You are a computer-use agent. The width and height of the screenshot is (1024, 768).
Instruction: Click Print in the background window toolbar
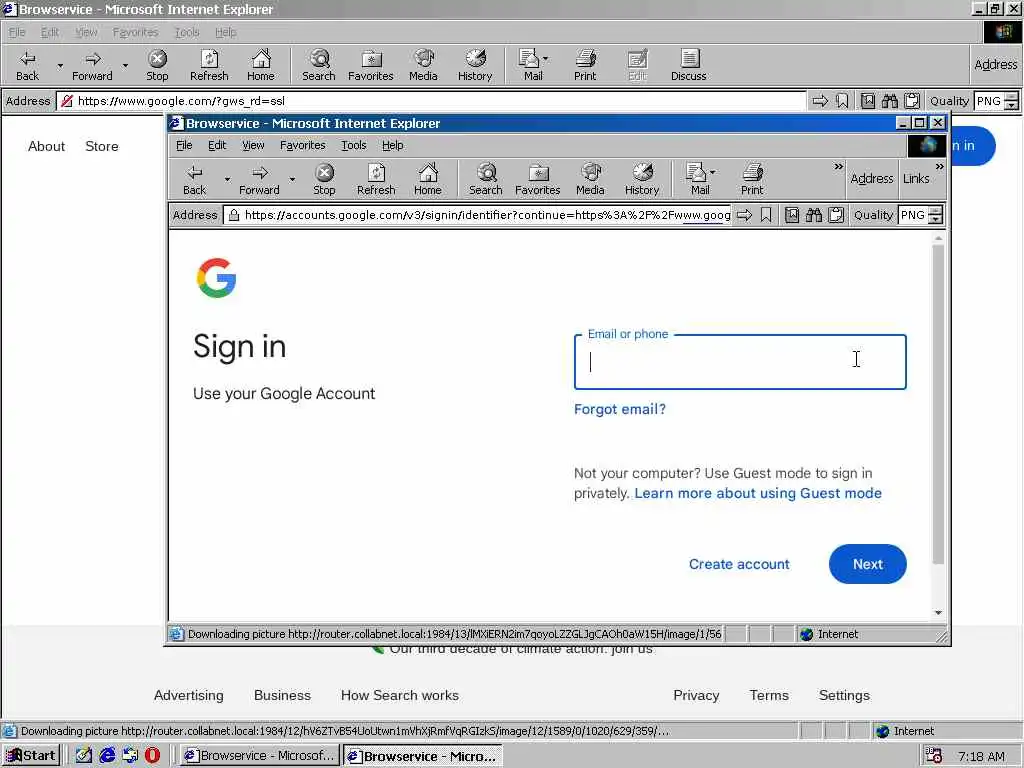(585, 65)
